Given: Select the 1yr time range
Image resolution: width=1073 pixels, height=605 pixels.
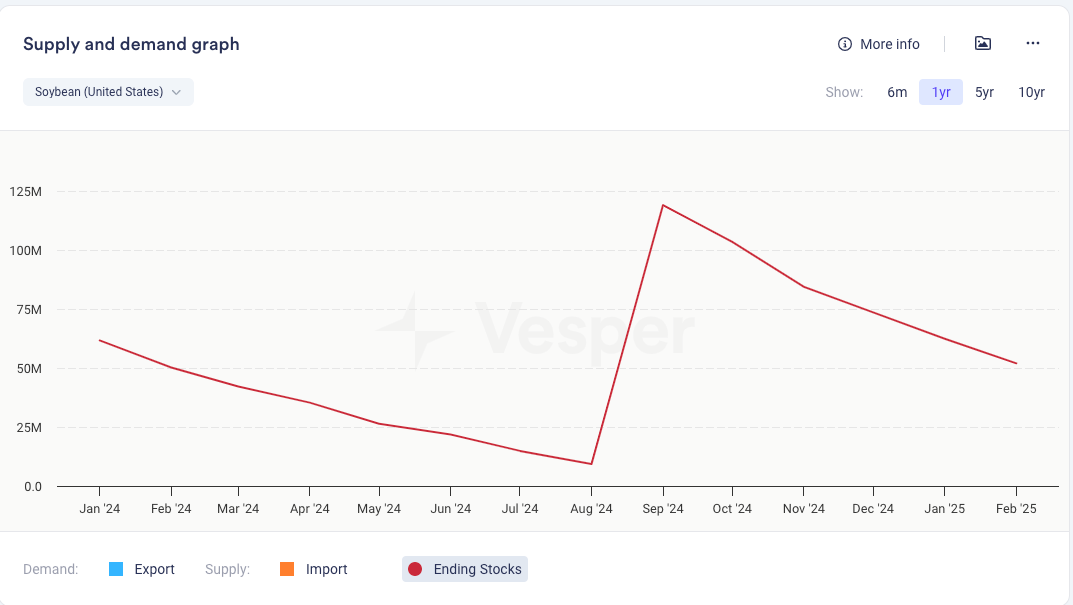Looking at the screenshot, I should [941, 92].
